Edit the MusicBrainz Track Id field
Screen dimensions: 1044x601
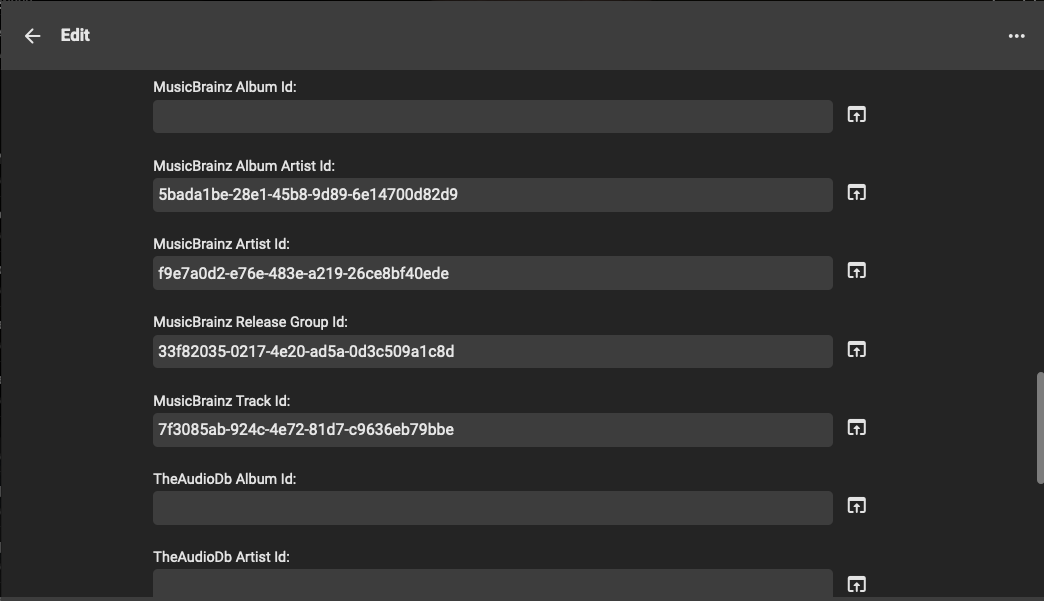pos(492,430)
